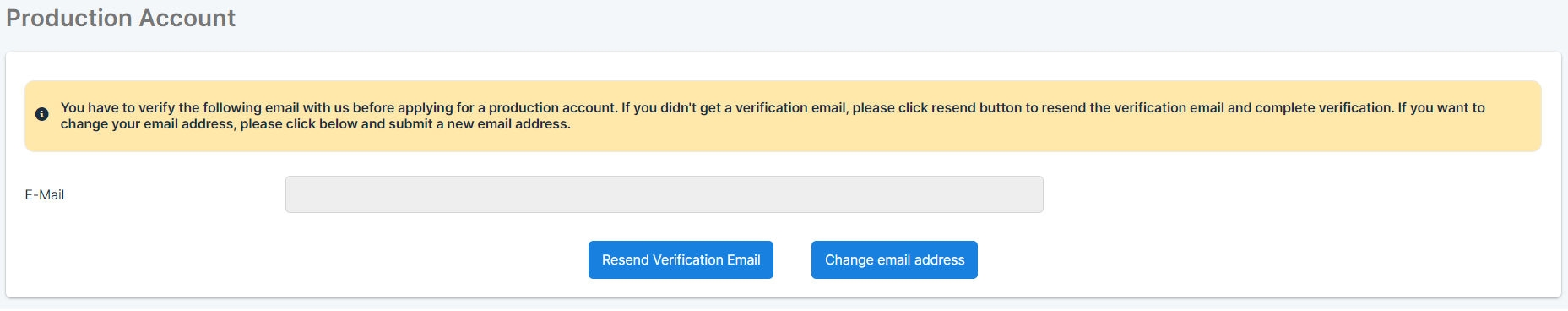Click the words "Verification Email" on the button
Viewport: 1568px width, 311px height.
pos(707,259)
